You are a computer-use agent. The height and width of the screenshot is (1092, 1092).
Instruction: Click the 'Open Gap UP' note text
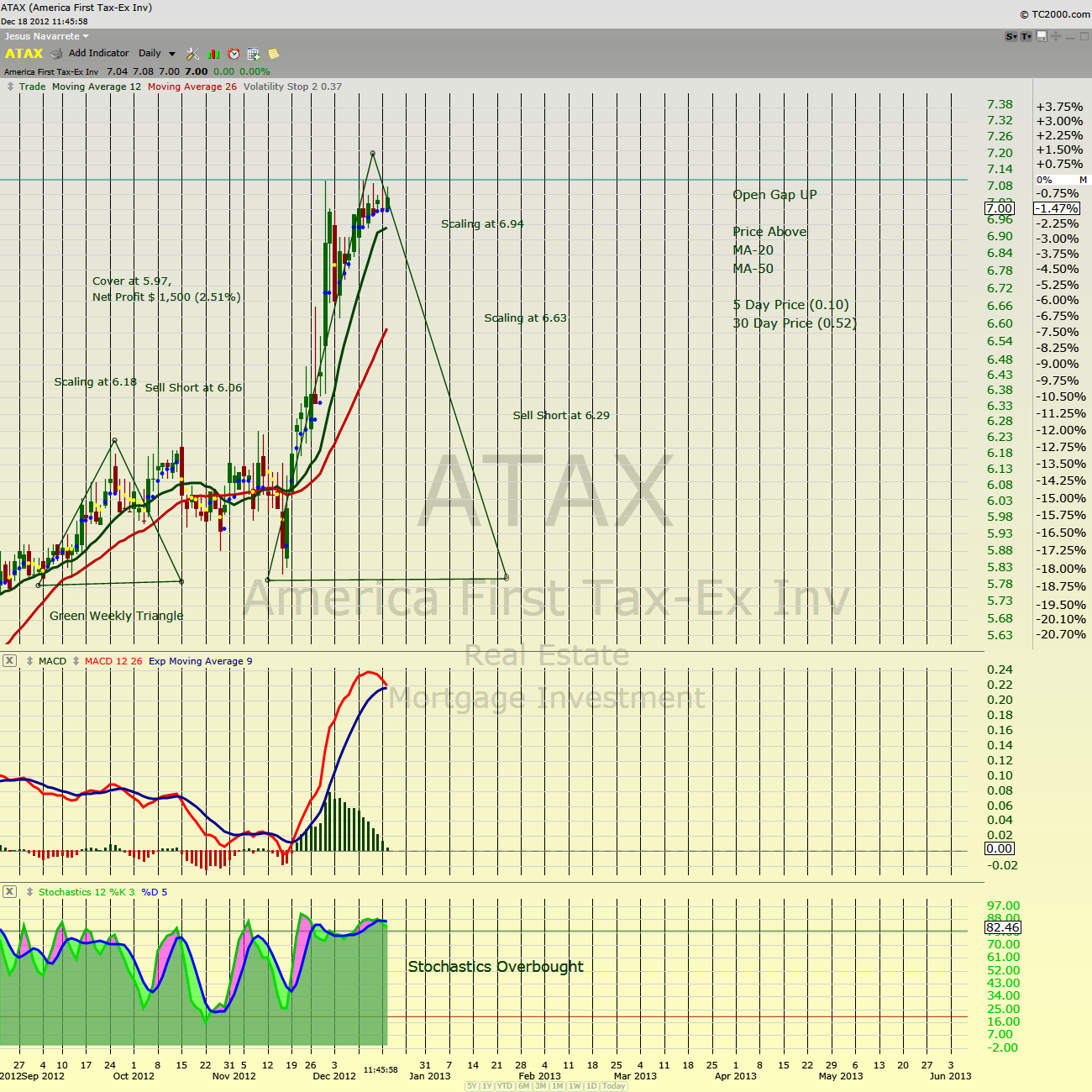tap(774, 195)
